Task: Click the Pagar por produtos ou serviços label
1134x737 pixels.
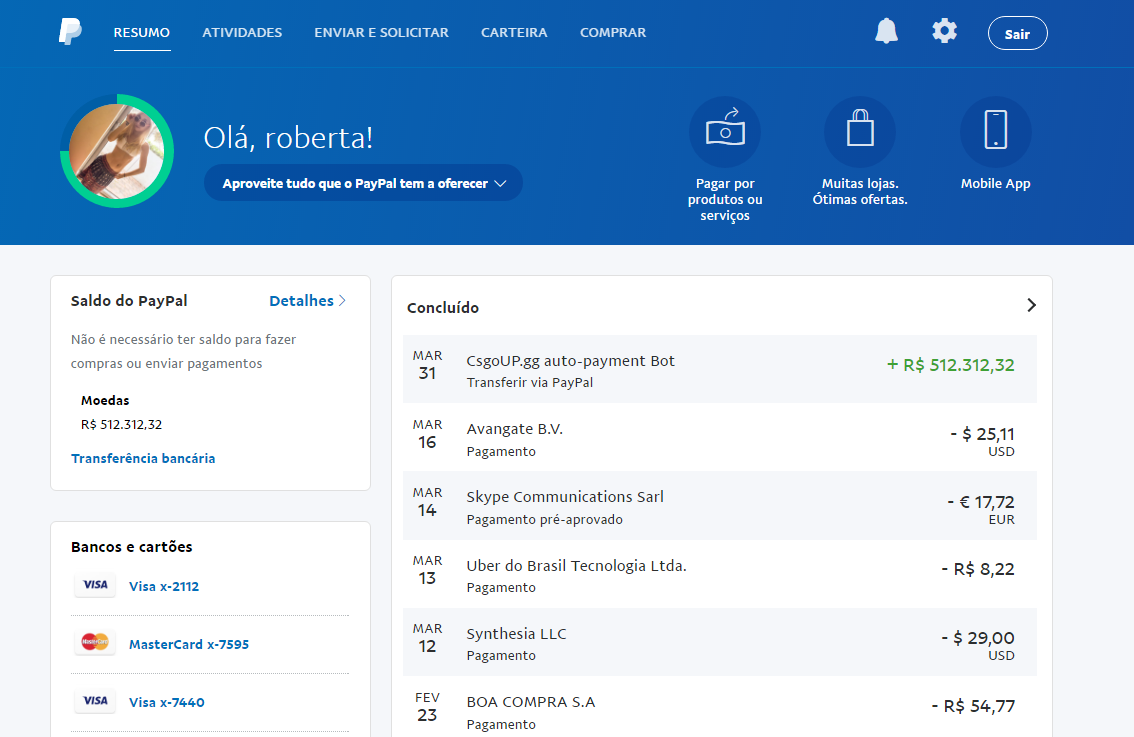Action: (725, 200)
